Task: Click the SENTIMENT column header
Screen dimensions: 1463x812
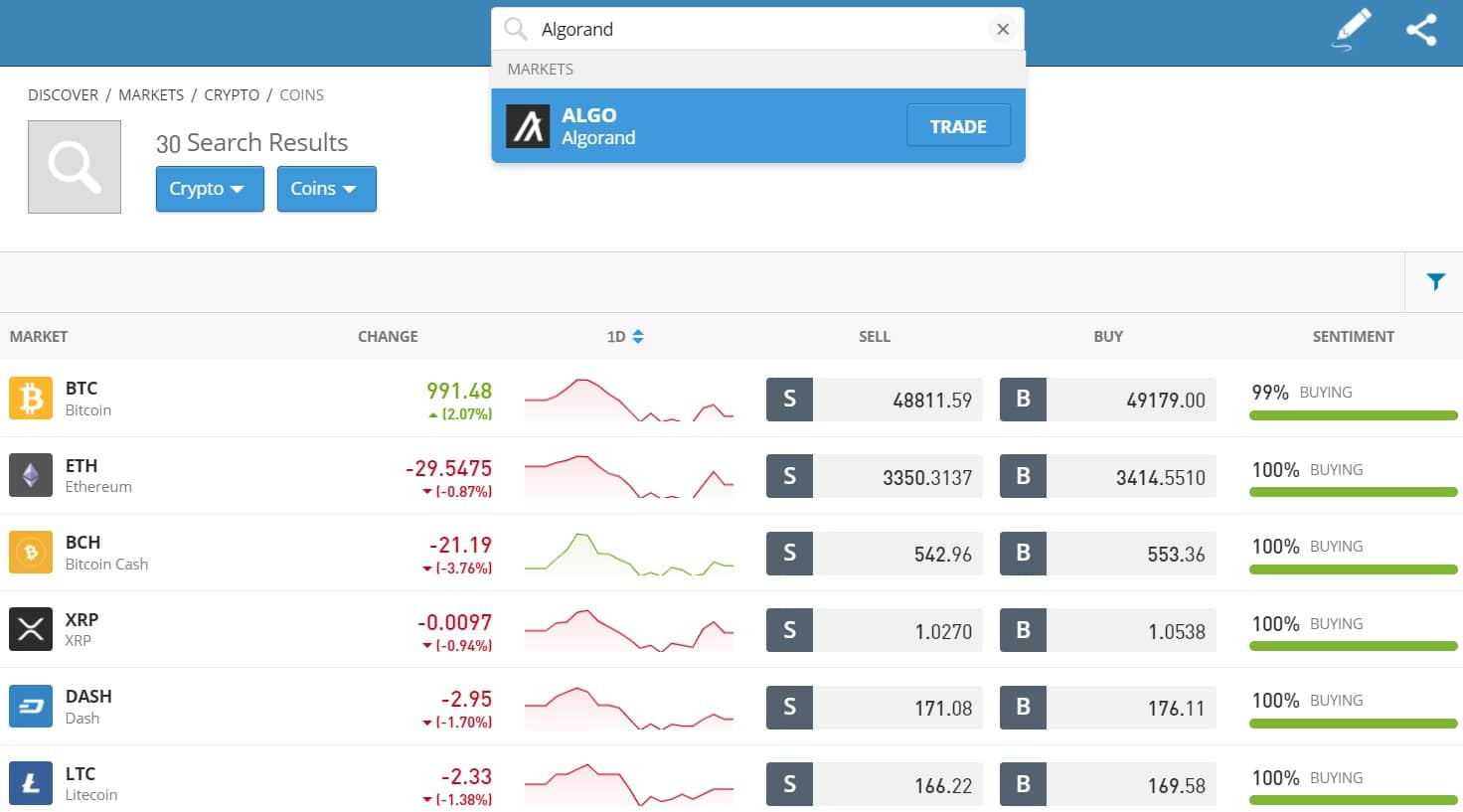Action: [x=1354, y=337]
